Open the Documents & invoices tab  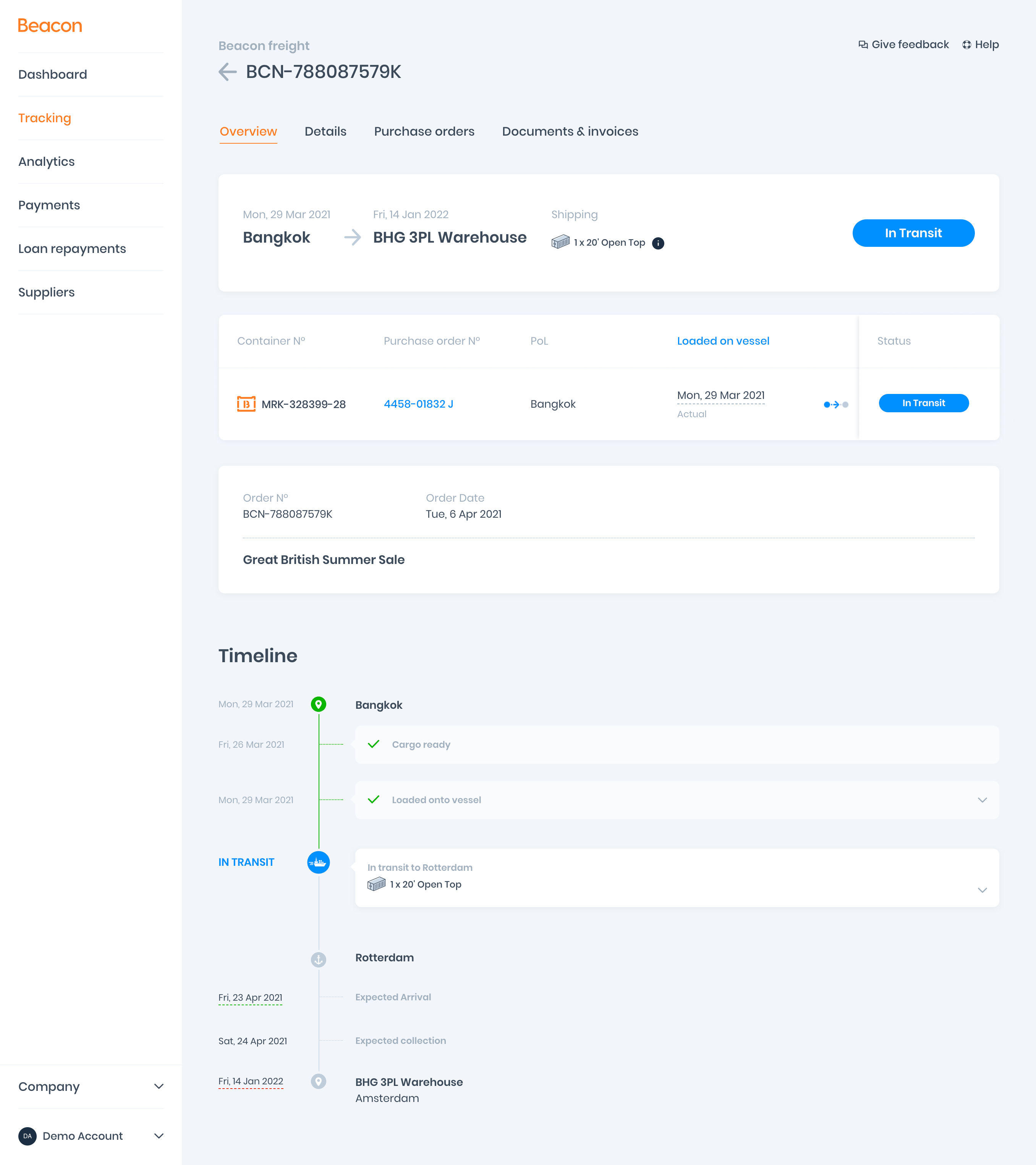(570, 132)
